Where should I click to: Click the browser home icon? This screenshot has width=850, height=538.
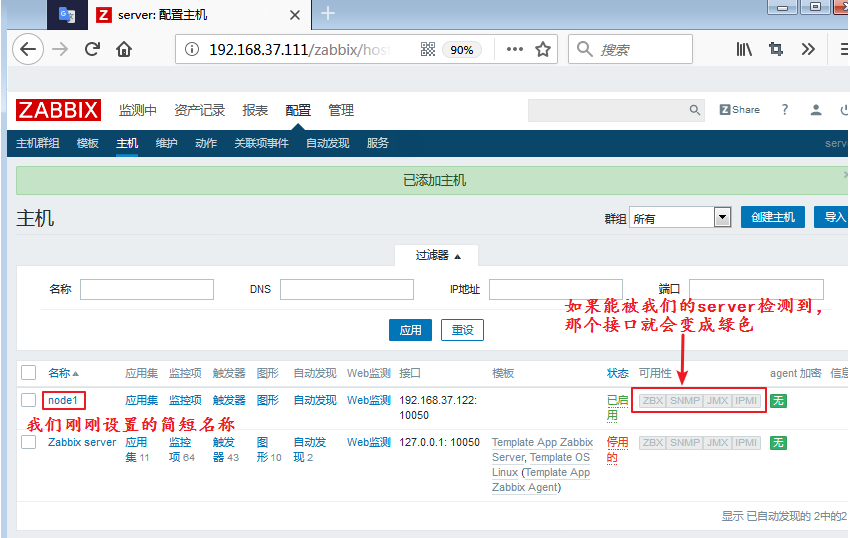pos(124,49)
